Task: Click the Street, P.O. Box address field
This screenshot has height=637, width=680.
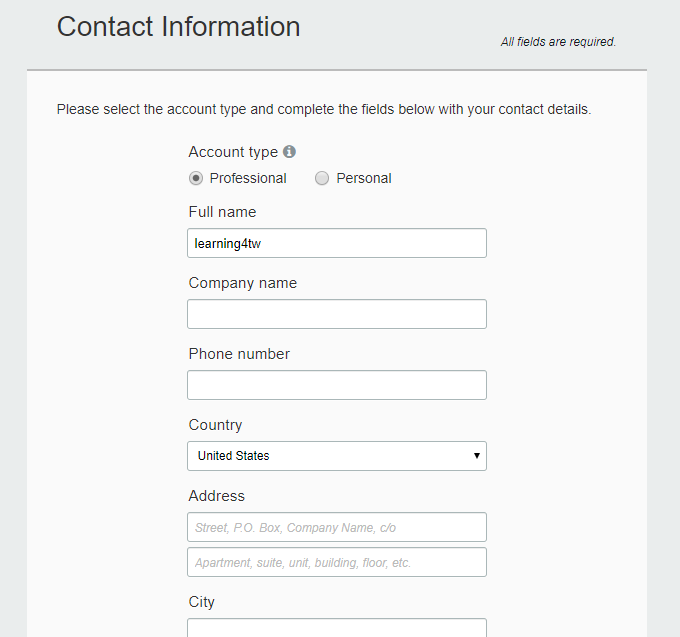Action: (x=337, y=527)
